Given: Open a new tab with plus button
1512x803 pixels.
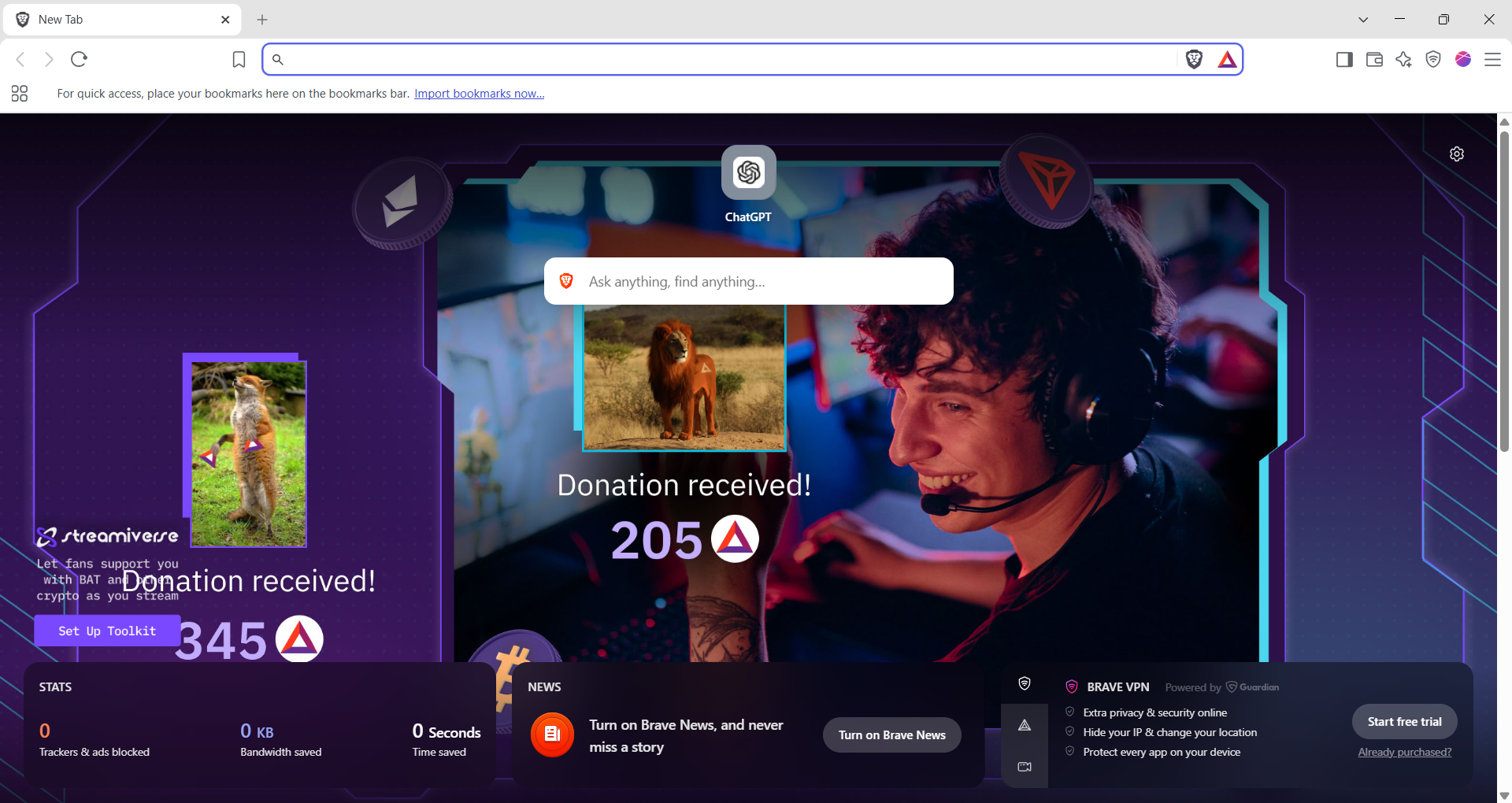Looking at the screenshot, I should (262, 20).
